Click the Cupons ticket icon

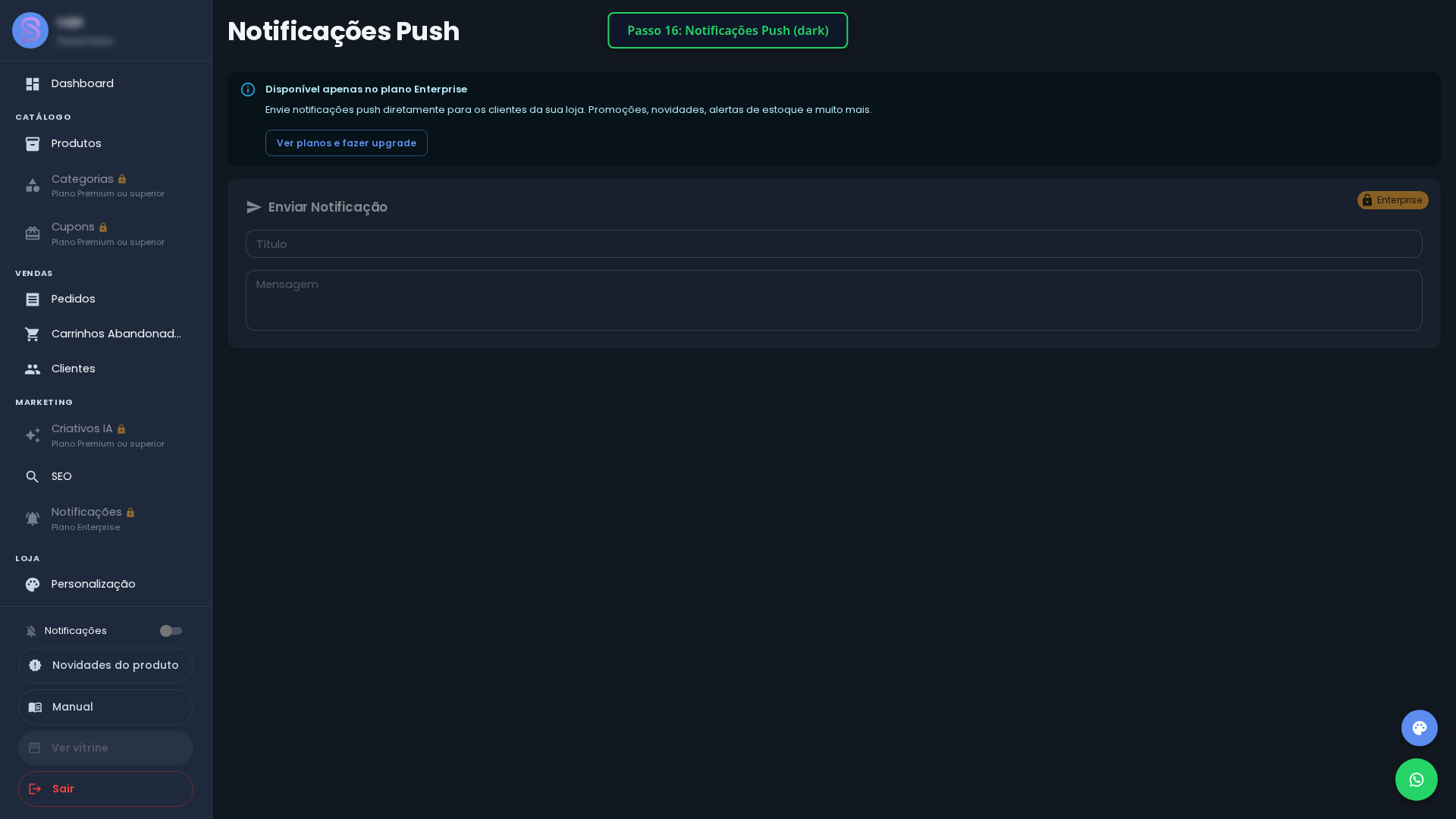tap(33, 234)
